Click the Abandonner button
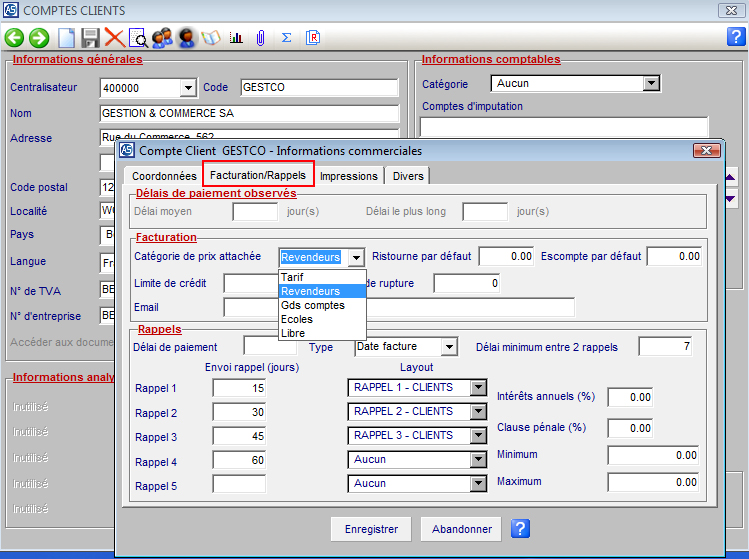The width and height of the screenshot is (749, 559). [461, 529]
